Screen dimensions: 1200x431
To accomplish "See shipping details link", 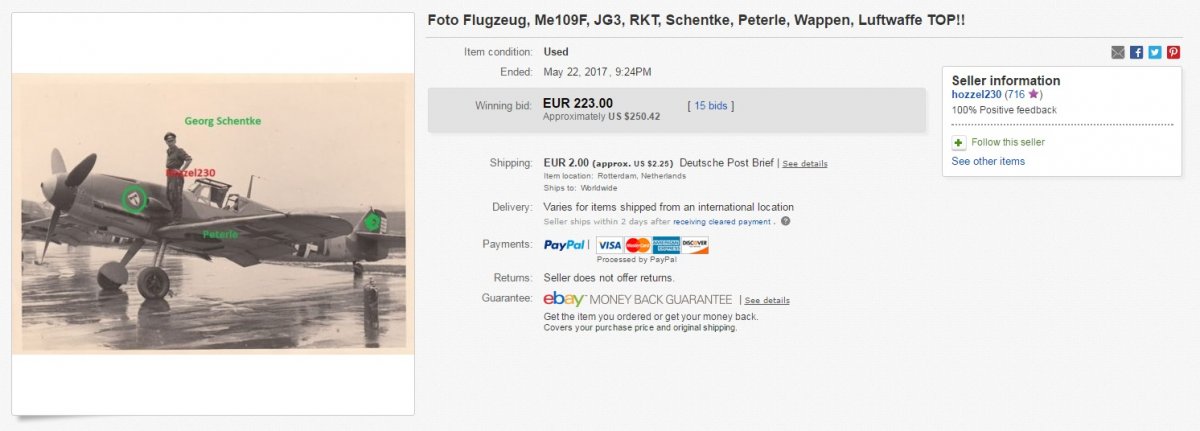I will point(804,164).
